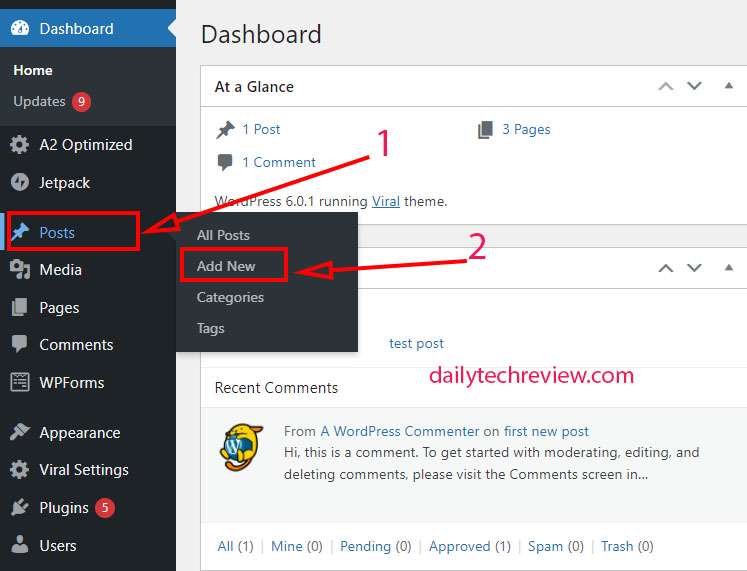Click the Plugins plug icon
Viewport: 747px width, 571px height.
(x=20, y=507)
